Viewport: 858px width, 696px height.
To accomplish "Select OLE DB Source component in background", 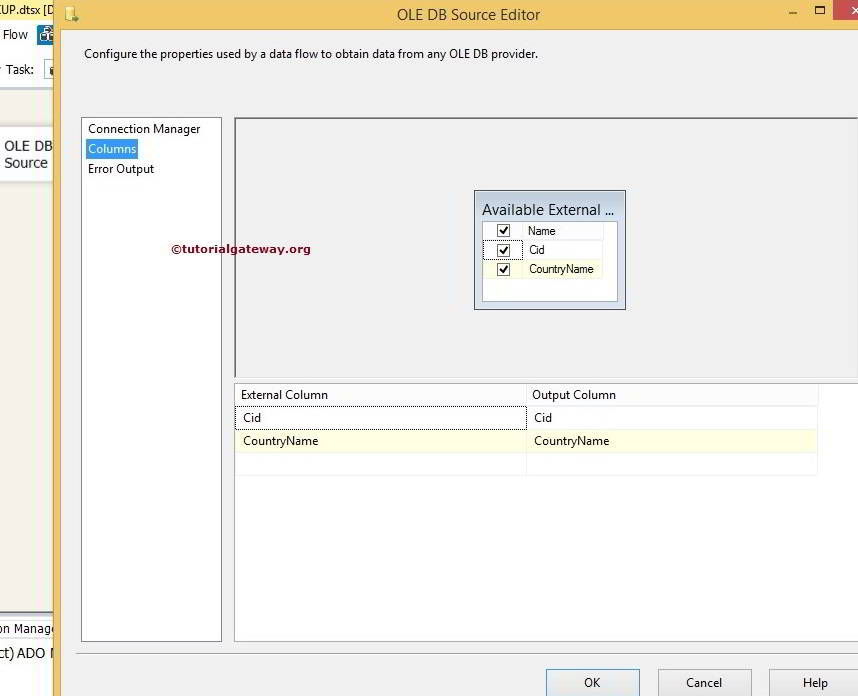I will pyautogui.click(x=27, y=154).
